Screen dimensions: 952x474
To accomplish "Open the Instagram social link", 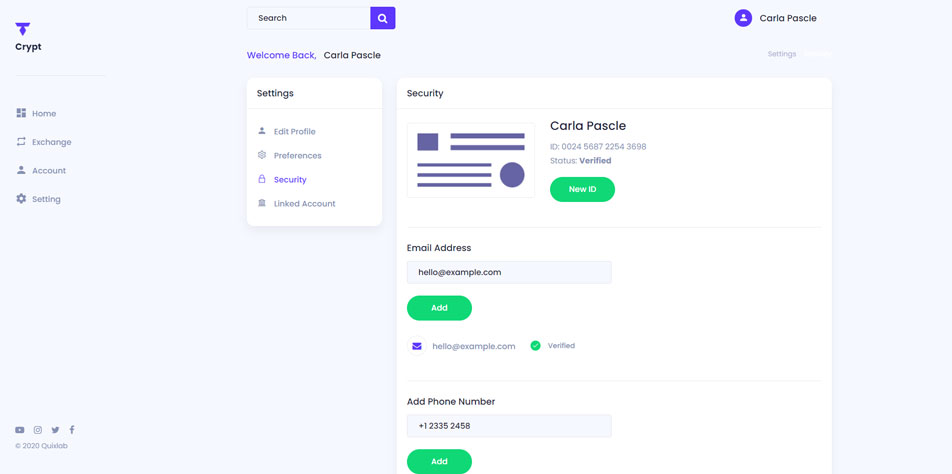I will click(x=38, y=430).
